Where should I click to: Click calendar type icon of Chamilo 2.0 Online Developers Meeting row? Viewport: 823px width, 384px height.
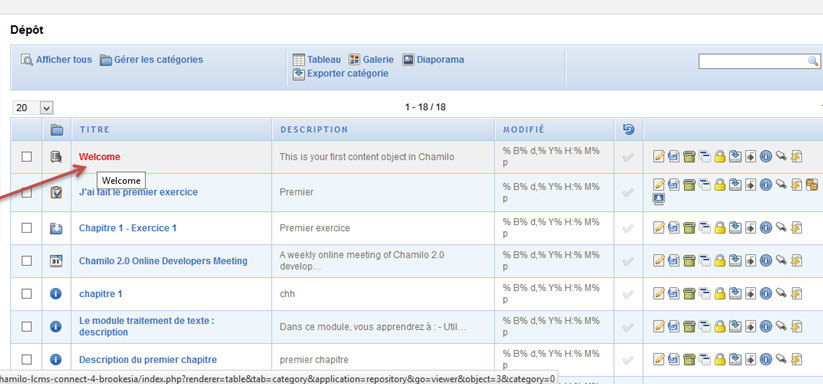pos(56,260)
